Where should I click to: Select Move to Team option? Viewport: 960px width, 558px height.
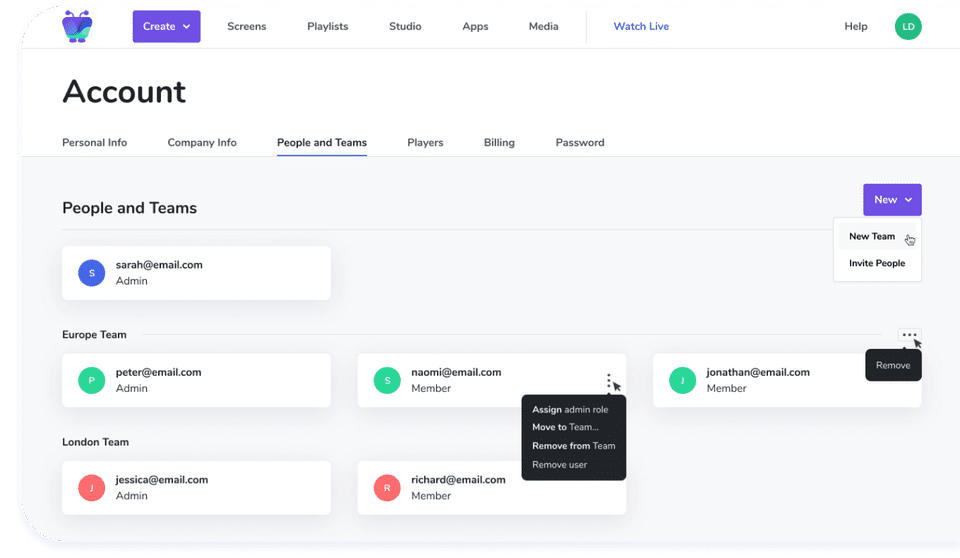(565, 428)
